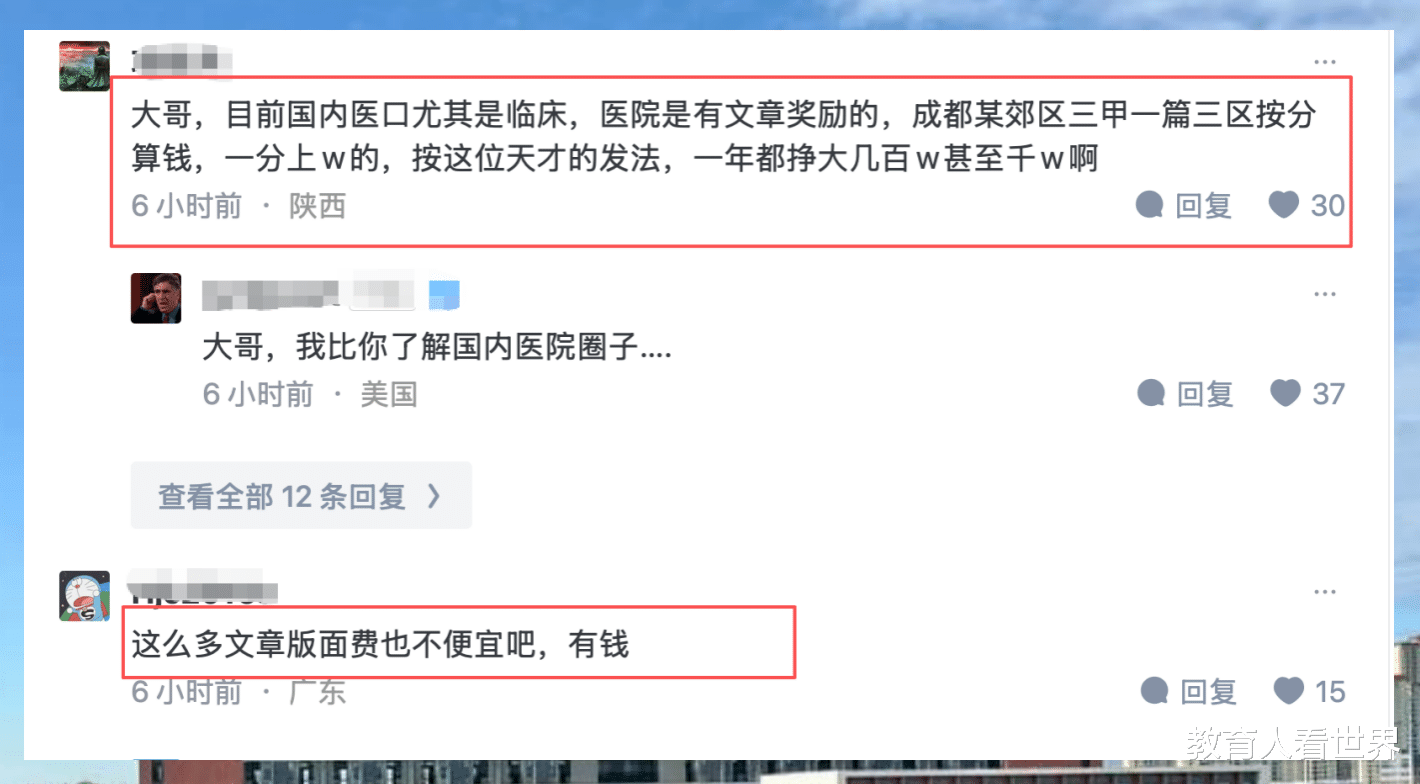Click 回复 text on the 广东 comment
Image resolution: width=1420 pixels, height=784 pixels.
pos(1208,691)
